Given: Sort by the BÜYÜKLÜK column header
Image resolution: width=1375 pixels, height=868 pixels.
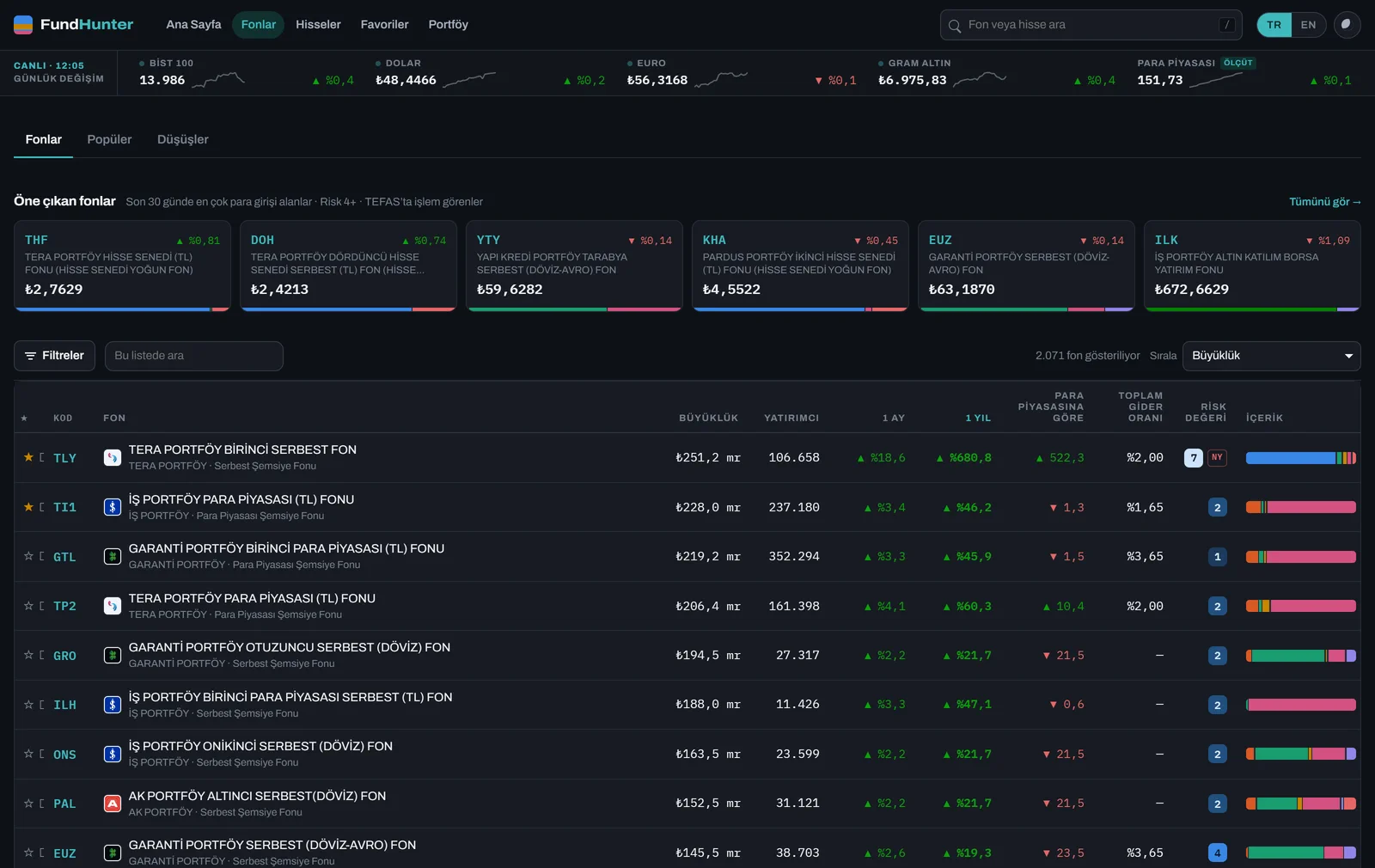Looking at the screenshot, I should 708,419.
